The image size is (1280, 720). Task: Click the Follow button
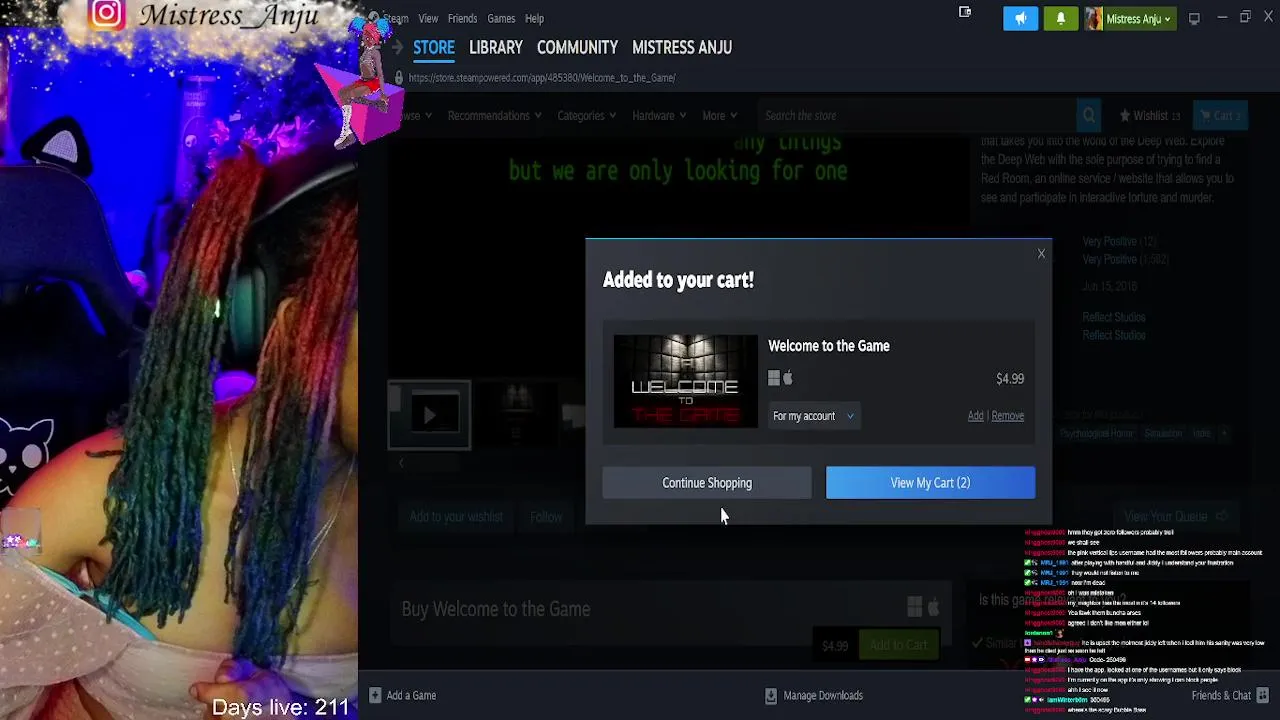(546, 517)
